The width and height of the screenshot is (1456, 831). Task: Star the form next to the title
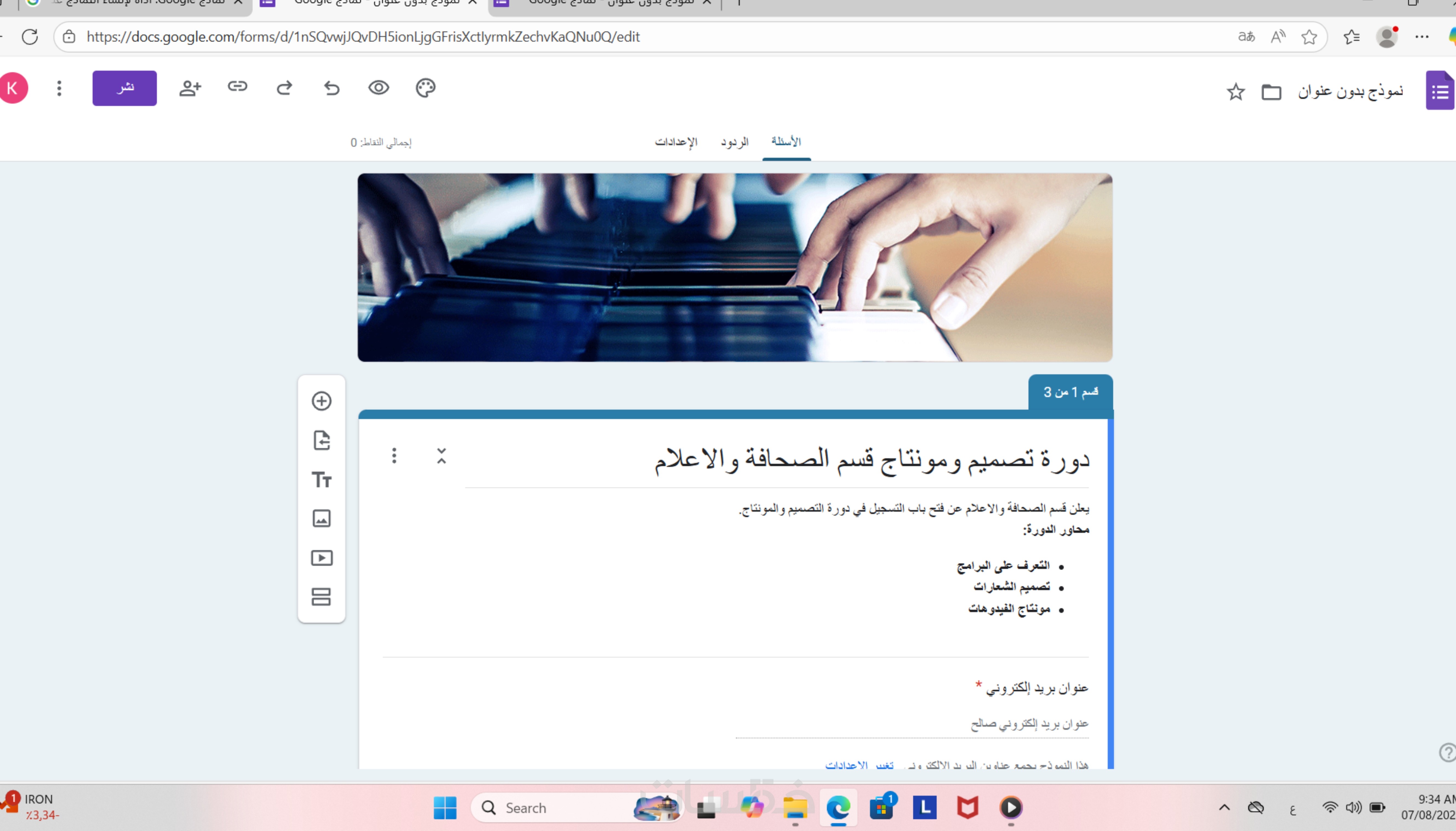(x=1235, y=91)
